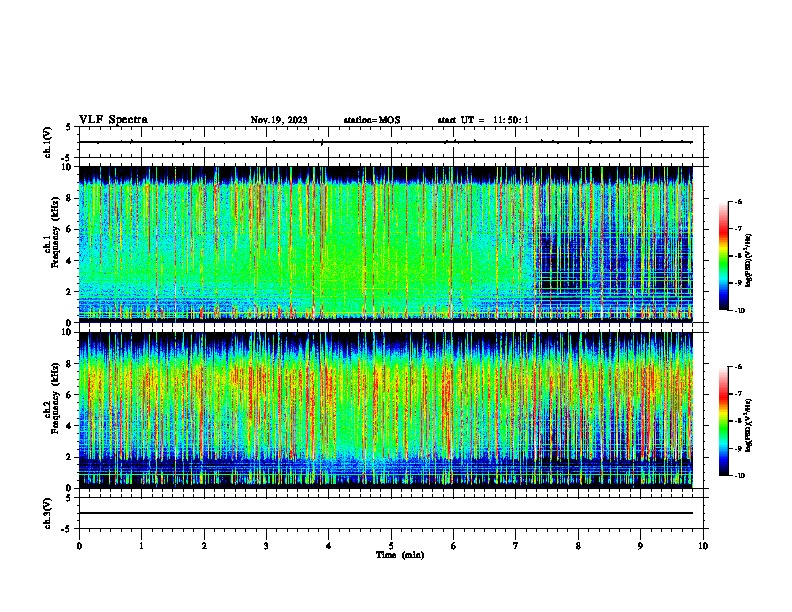
Task: Click the ch.2 PSD color bar
Action: pyautogui.click(x=724, y=421)
